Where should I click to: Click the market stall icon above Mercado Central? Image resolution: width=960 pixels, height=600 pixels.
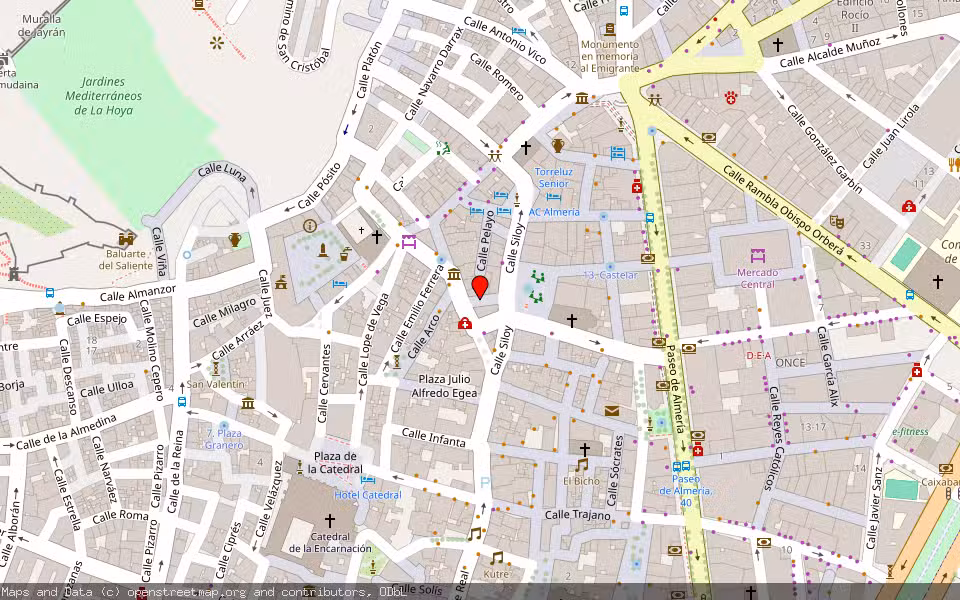tap(757, 255)
